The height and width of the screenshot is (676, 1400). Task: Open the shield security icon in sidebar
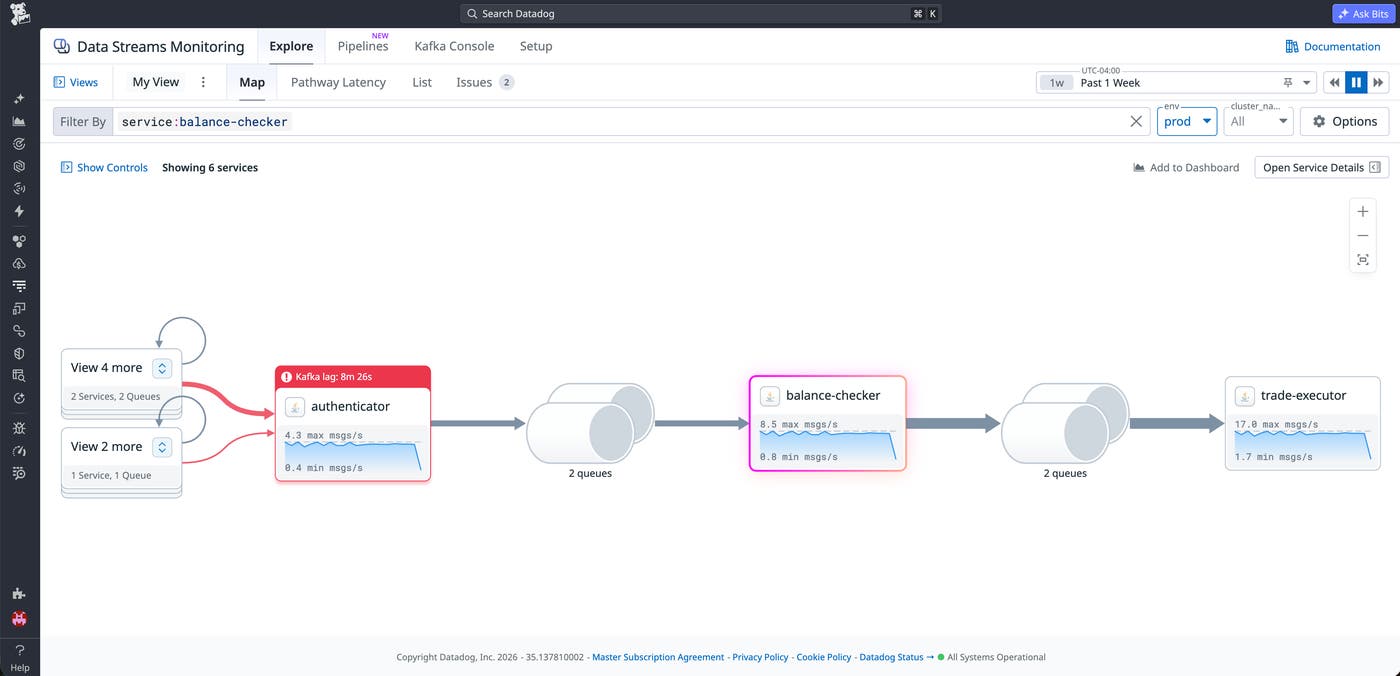click(x=19, y=353)
